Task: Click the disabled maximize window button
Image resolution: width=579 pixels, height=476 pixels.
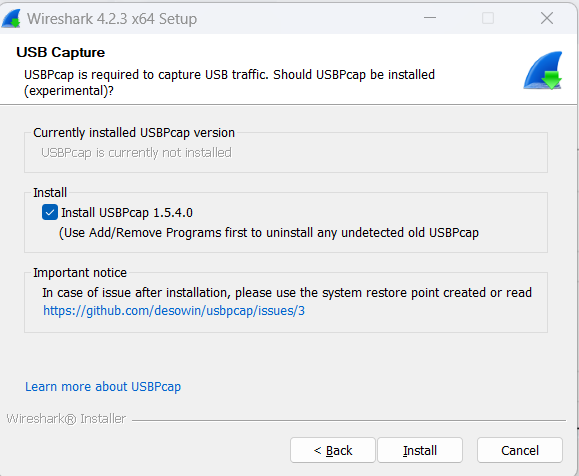Action: tap(488, 18)
